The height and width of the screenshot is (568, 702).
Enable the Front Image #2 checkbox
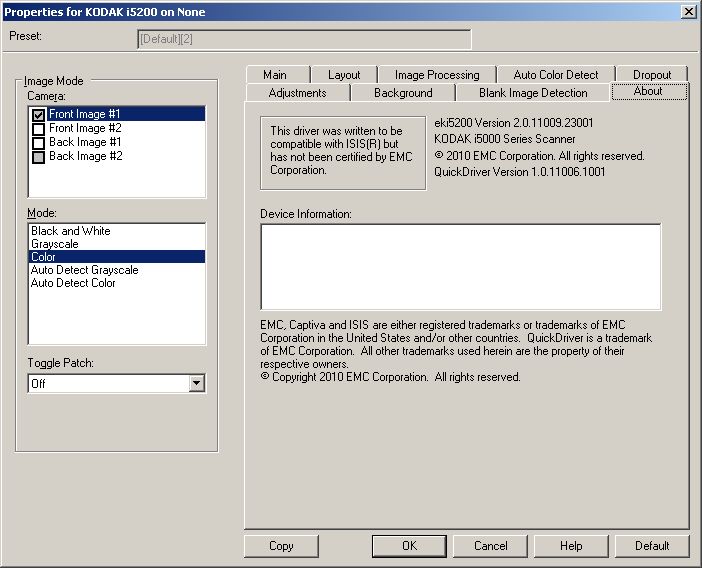(39, 129)
